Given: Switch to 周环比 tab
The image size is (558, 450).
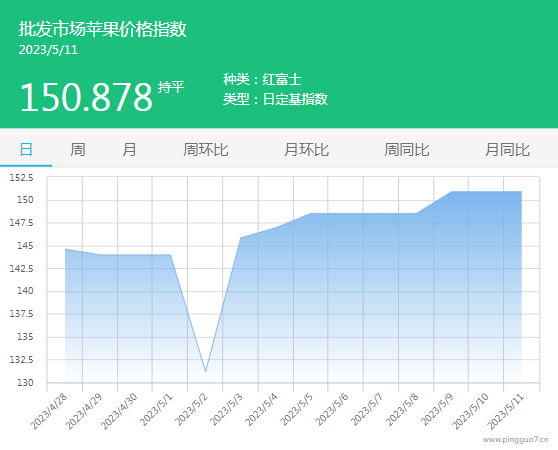Looking at the screenshot, I should [206, 149].
